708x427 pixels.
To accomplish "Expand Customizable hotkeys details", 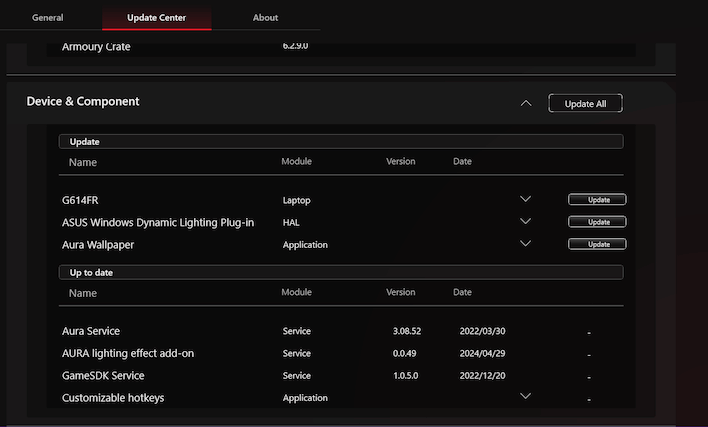I will (x=525, y=396).
